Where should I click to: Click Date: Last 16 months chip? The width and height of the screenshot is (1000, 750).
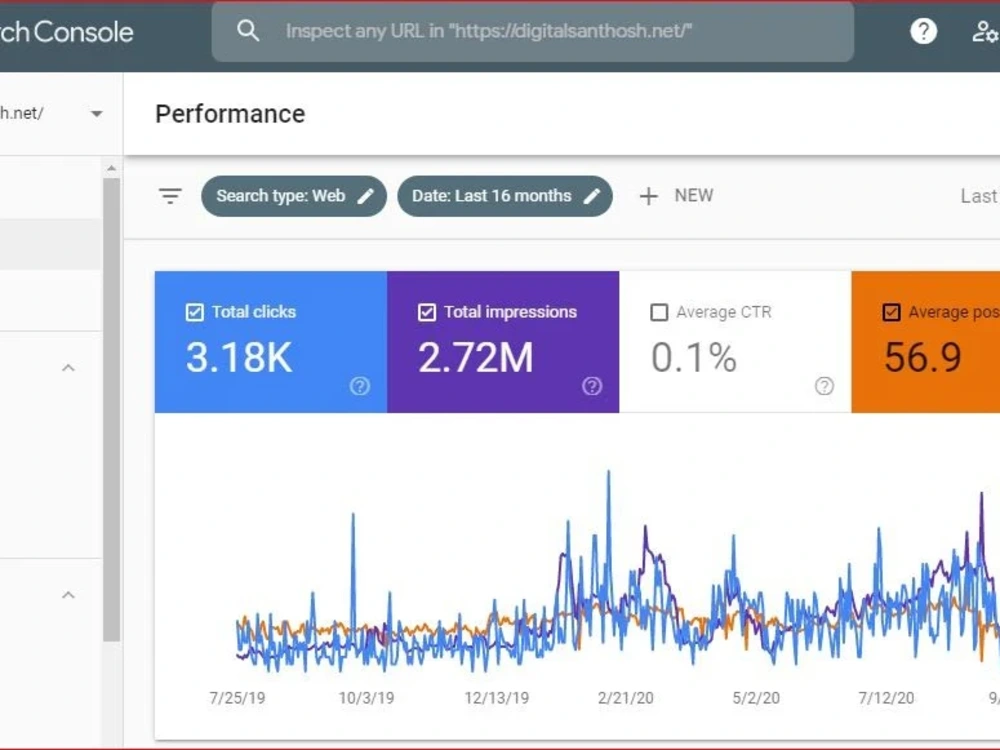tap(504, 196)
